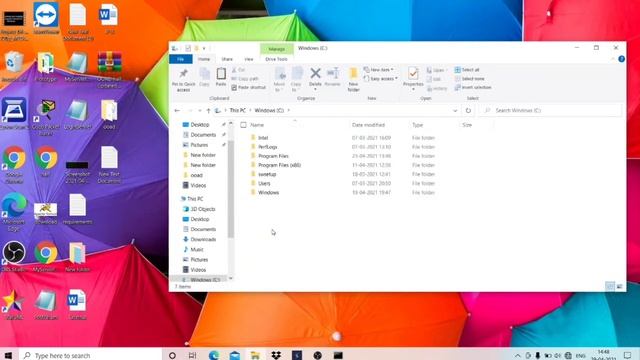
Task: Open the Windows Start menu
Action: coord(8,355)
